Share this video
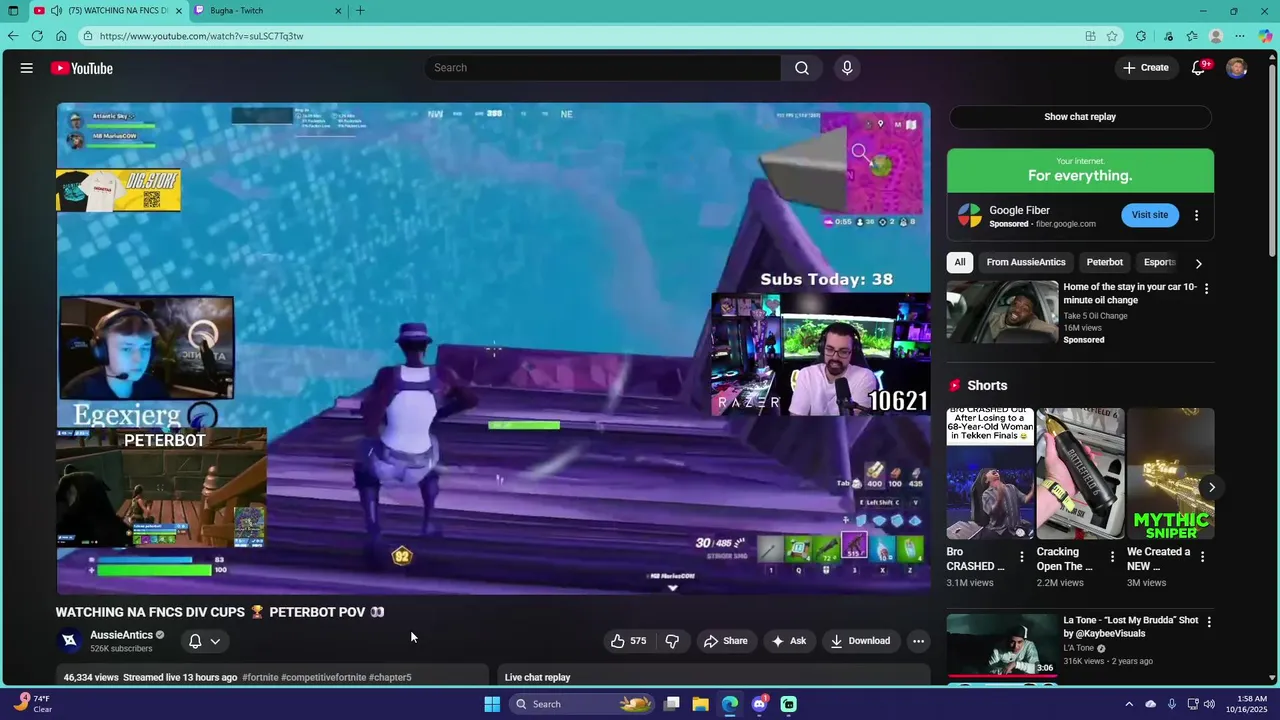The width and height of the screenshot is (1280, 720). click(x=724, y=641)
